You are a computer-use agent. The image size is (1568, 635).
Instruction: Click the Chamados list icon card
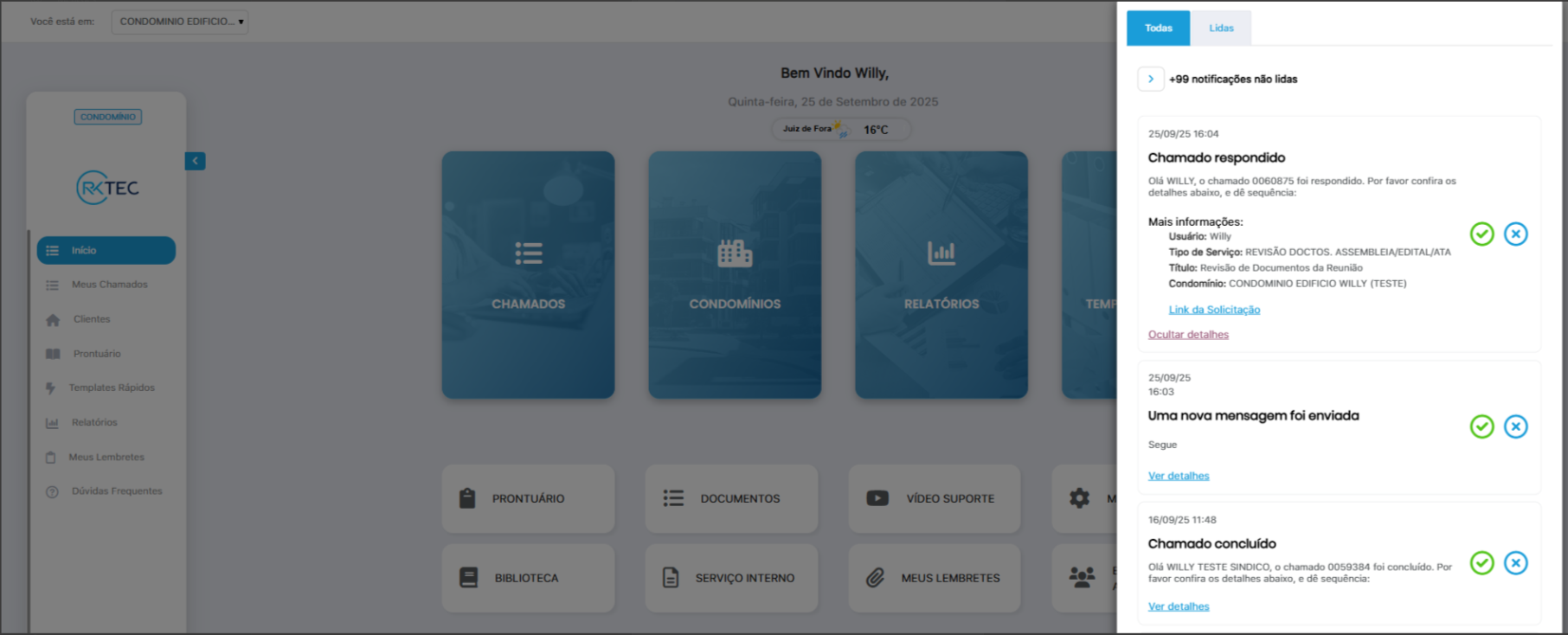click(x=528, y=275)
